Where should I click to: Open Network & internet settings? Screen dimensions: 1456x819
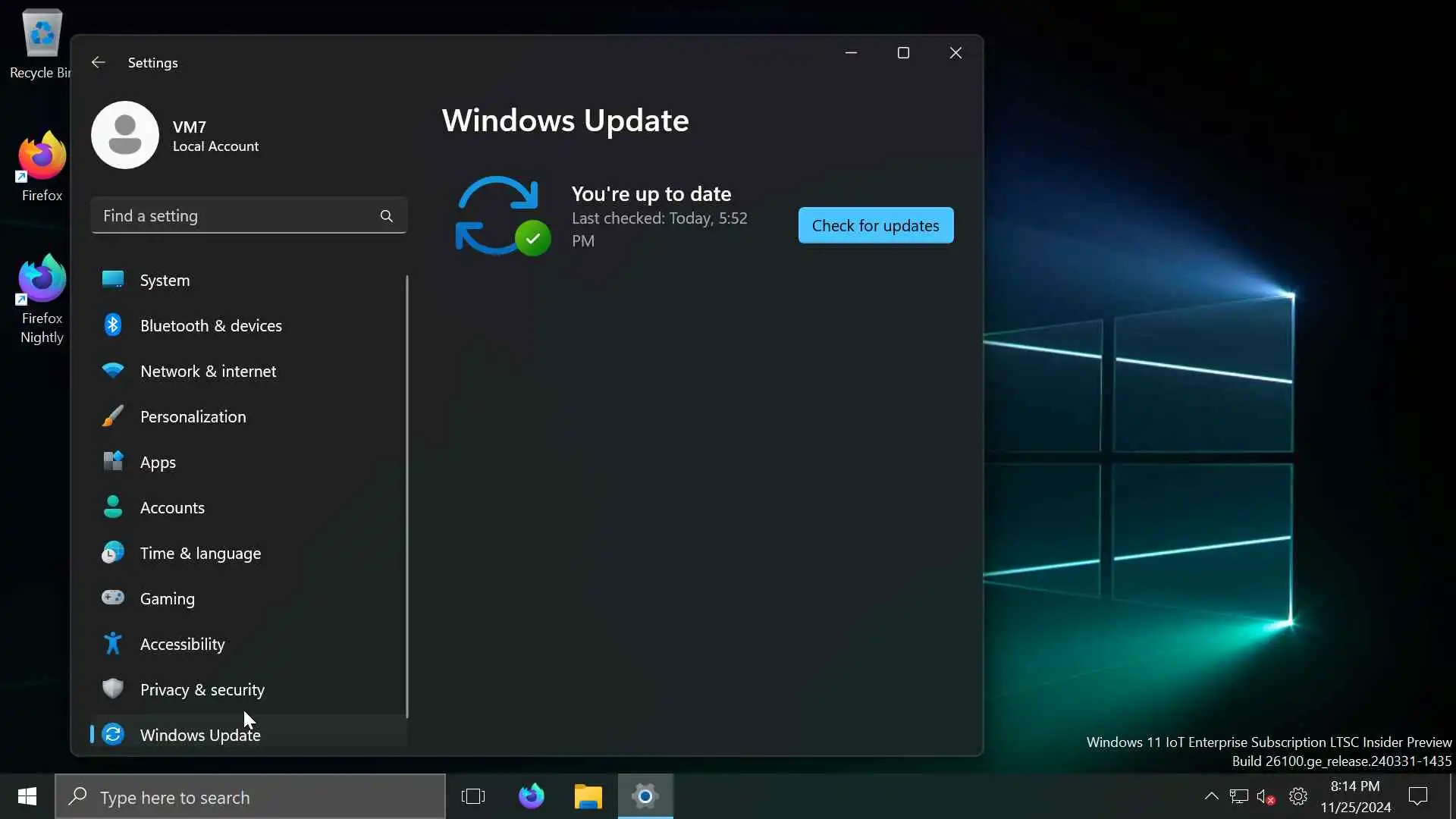(208, 372)
